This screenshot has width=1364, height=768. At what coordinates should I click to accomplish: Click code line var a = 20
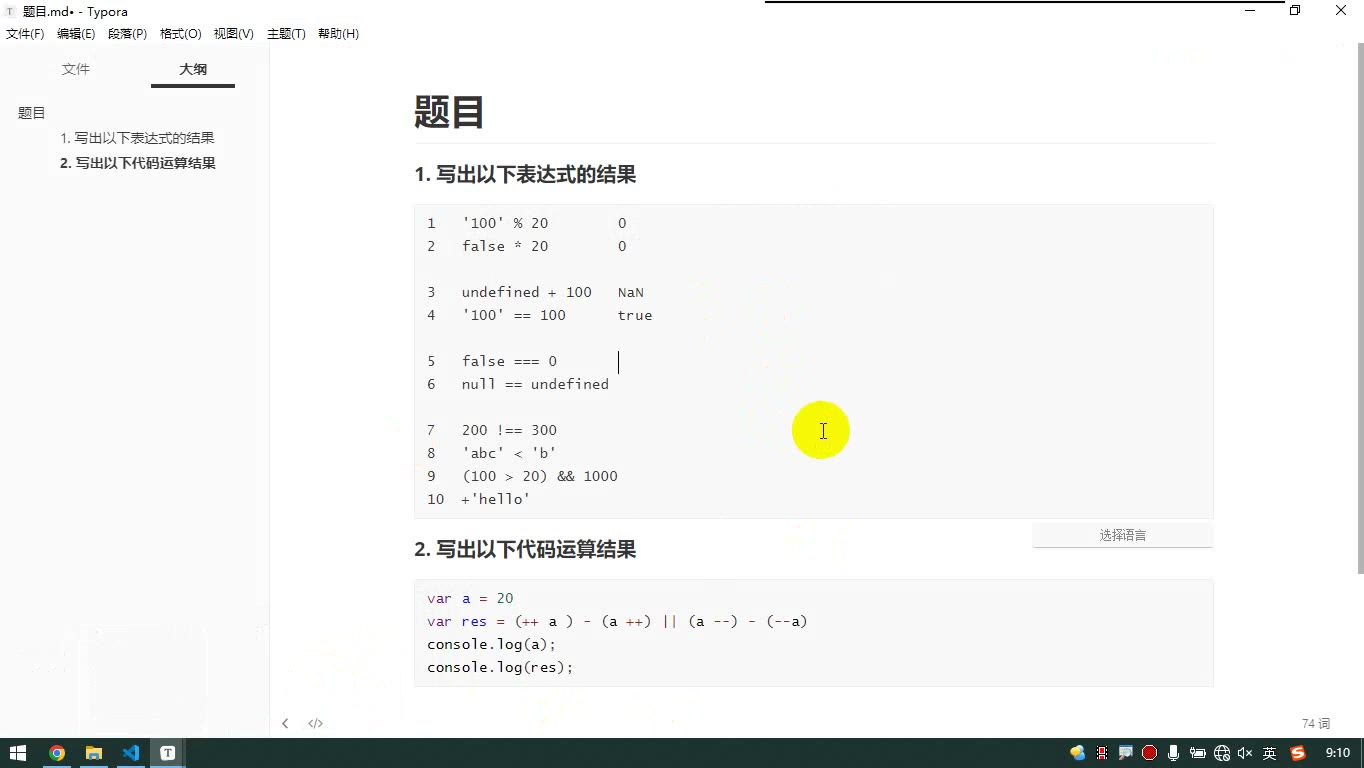[470, 598]
